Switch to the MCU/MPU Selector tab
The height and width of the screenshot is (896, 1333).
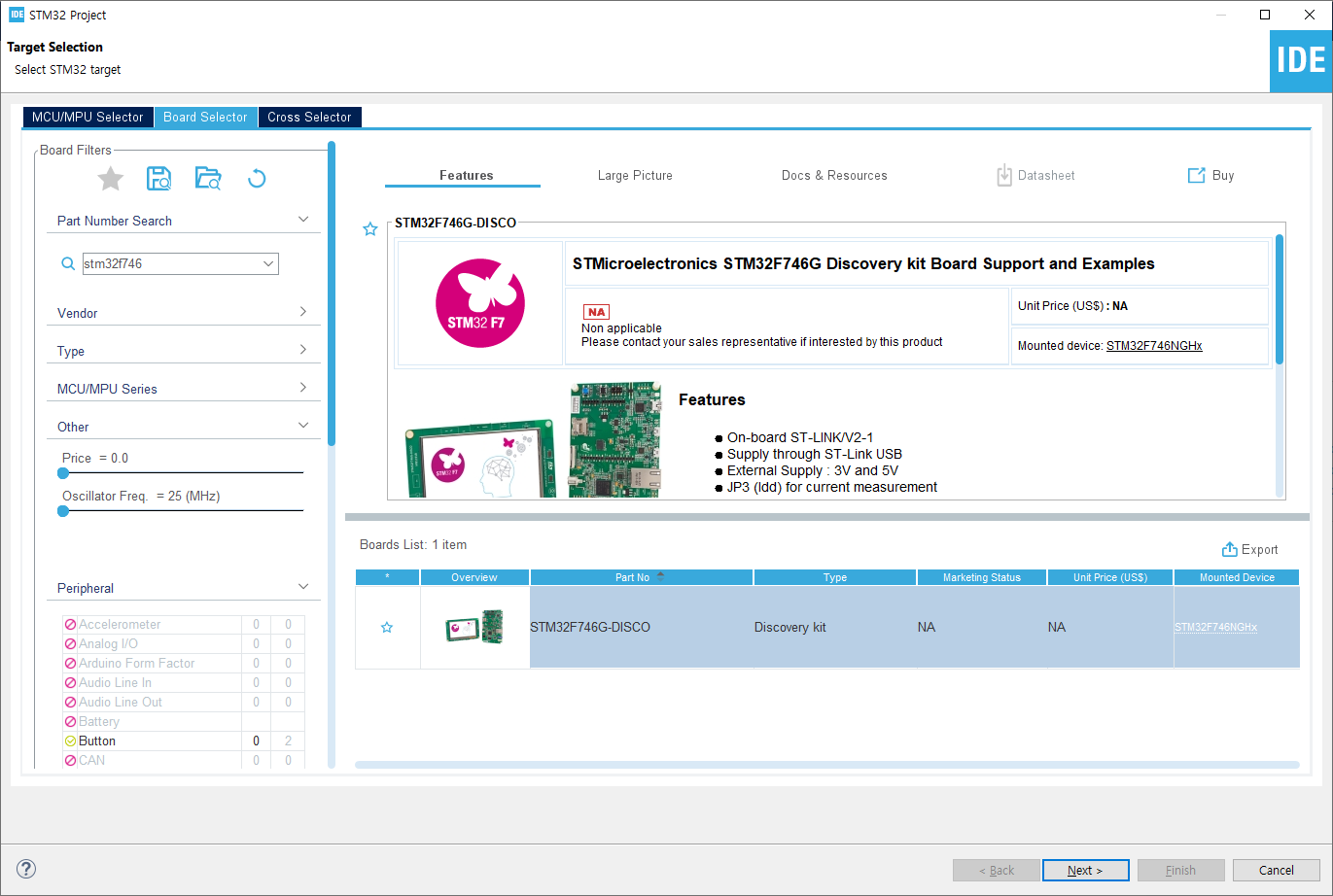pos(88,117)
